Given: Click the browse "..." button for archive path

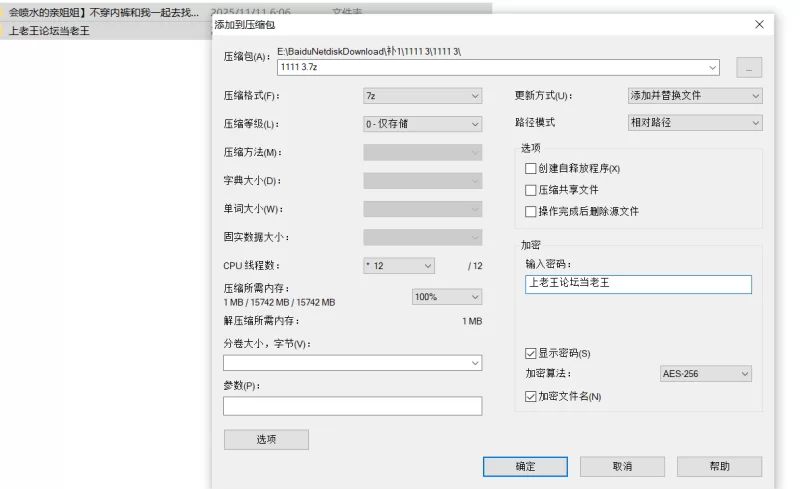Looking at the screenshot, I should [x=749, y=68].
